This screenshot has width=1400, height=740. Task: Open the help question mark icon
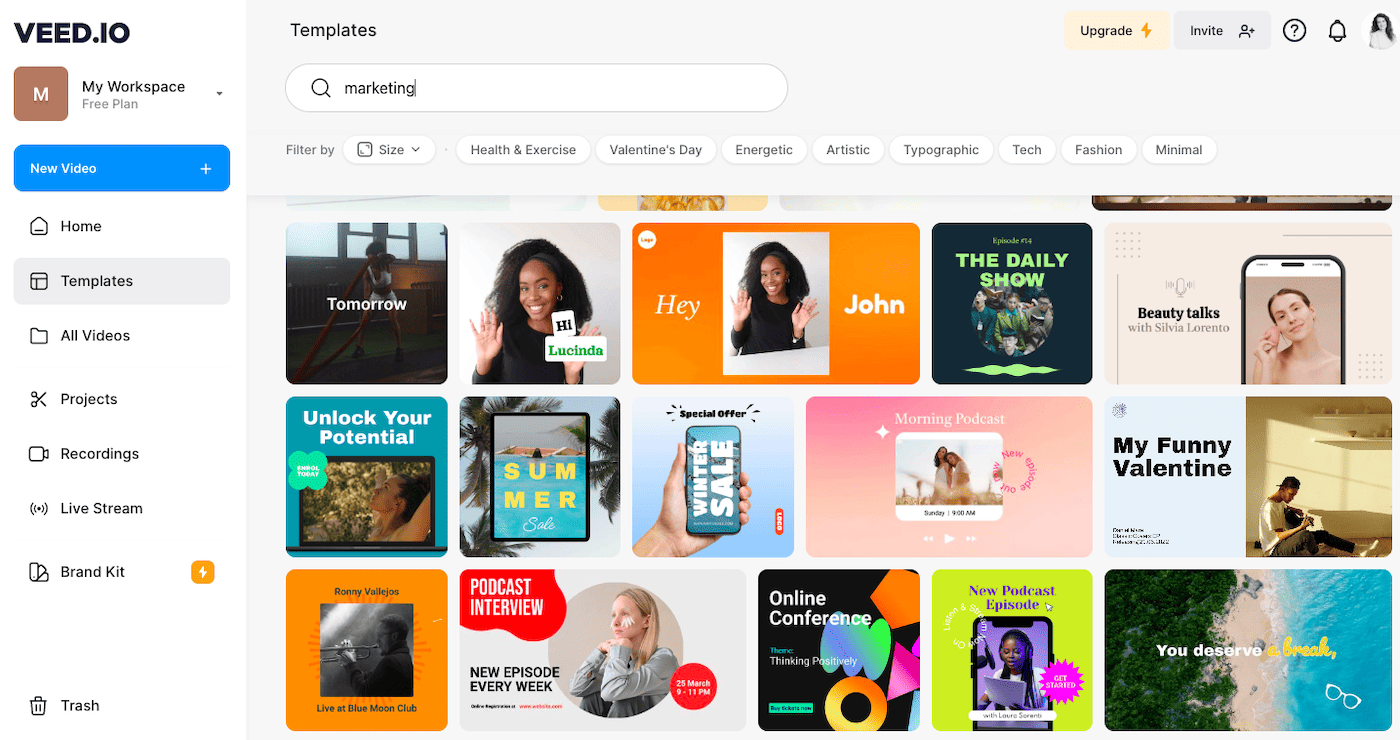pyautogui.click(x=1294, y=31)
